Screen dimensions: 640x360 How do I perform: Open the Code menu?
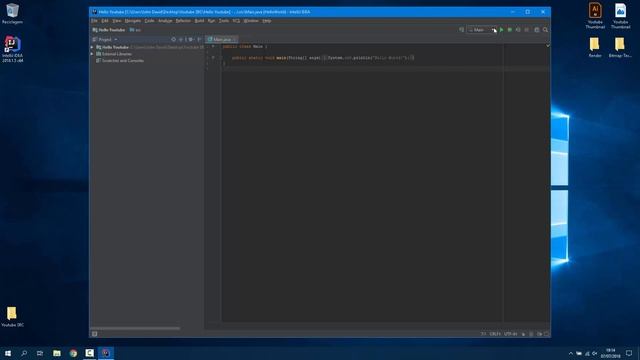(x=149, y=21)
